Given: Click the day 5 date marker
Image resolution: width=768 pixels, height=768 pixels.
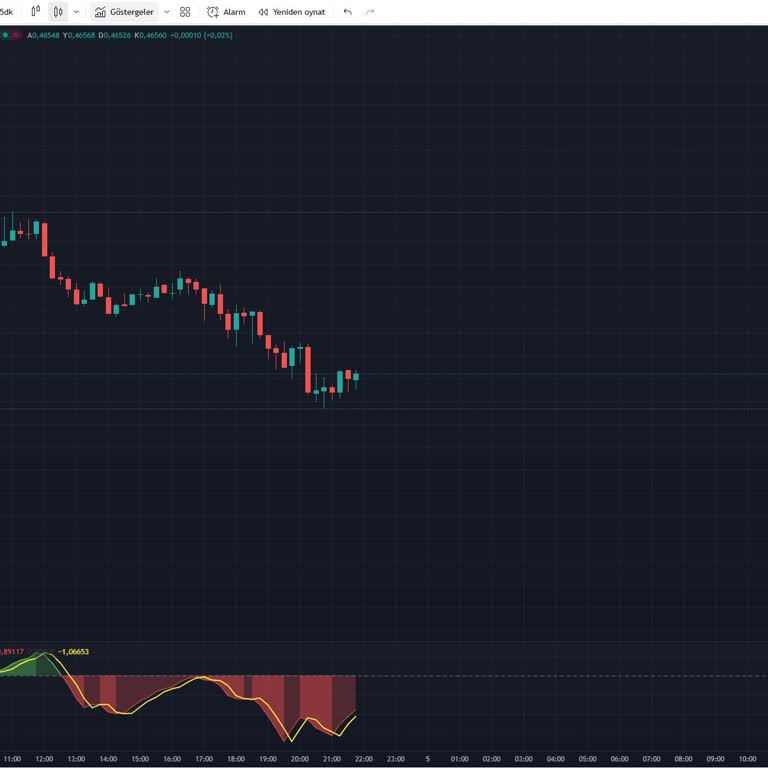Looking at the screenshot, I should point(428,759).
